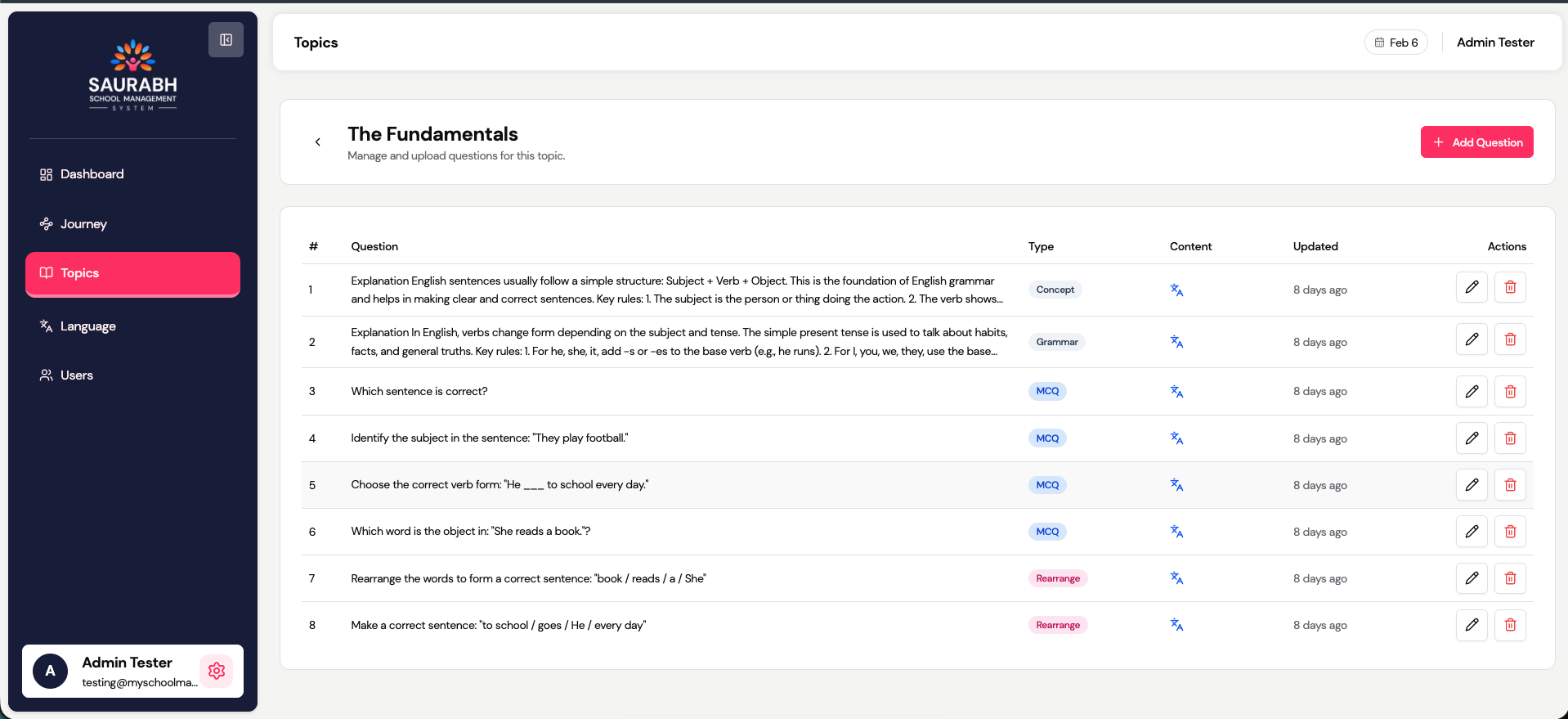This screenshot has height=719, width=1568.
Task: Open account settings gear icon
Action: point(217,671)
